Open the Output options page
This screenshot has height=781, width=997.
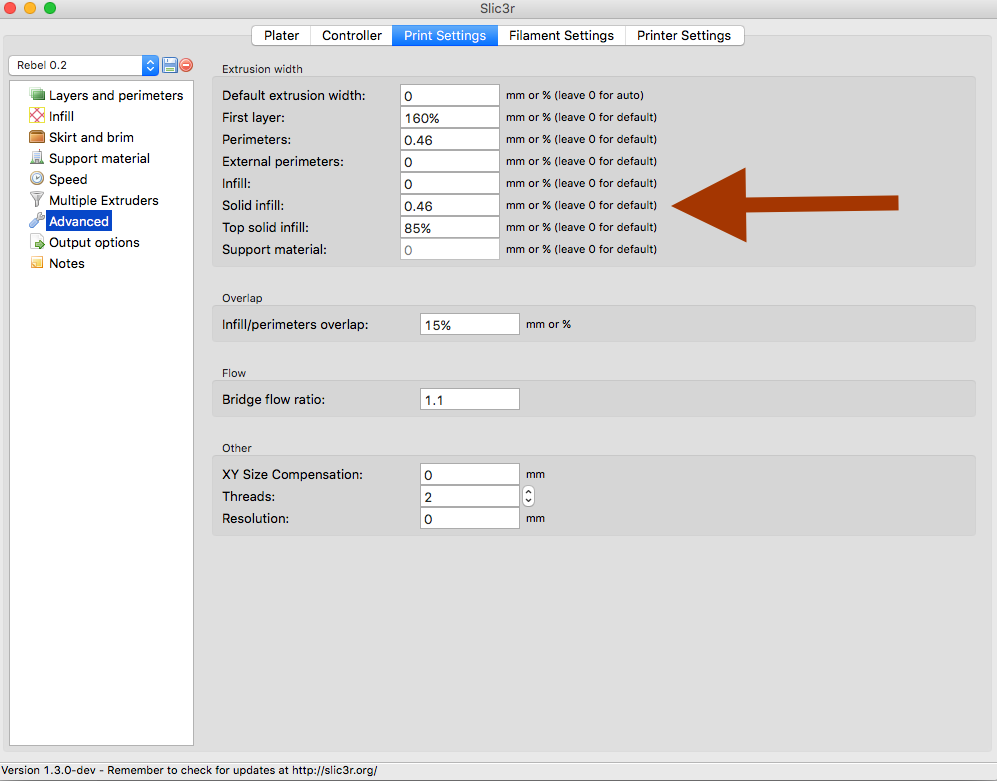[x=93, y=242]
